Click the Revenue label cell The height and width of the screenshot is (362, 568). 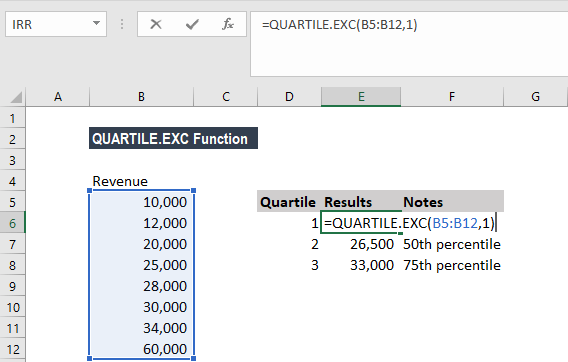141,181
